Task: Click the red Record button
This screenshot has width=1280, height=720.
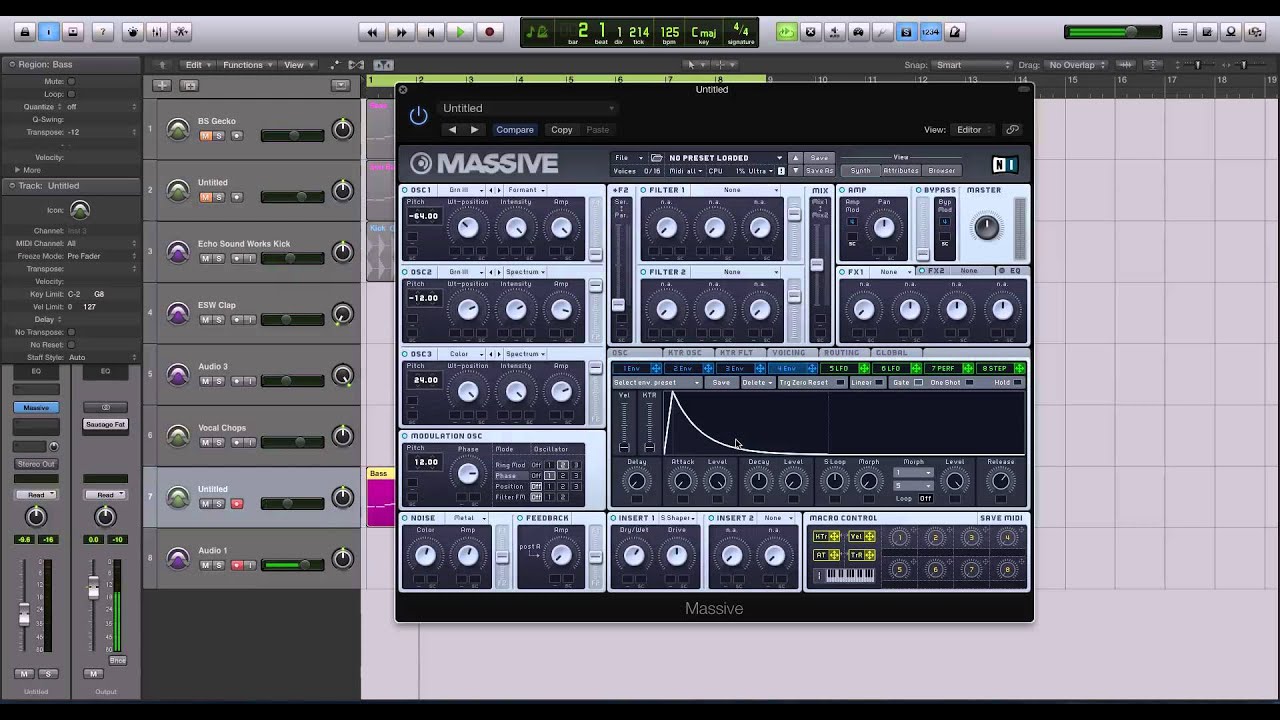Action: (489, 32)
